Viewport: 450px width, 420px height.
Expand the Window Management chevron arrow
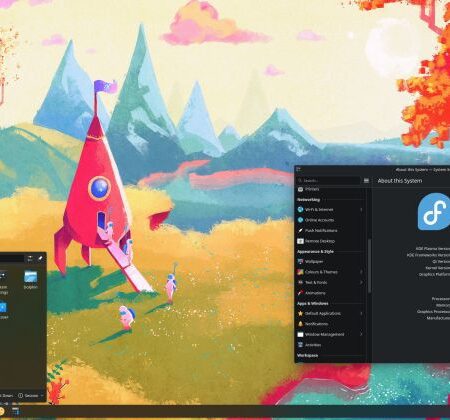pyautogui.click(x=361, y=334)
